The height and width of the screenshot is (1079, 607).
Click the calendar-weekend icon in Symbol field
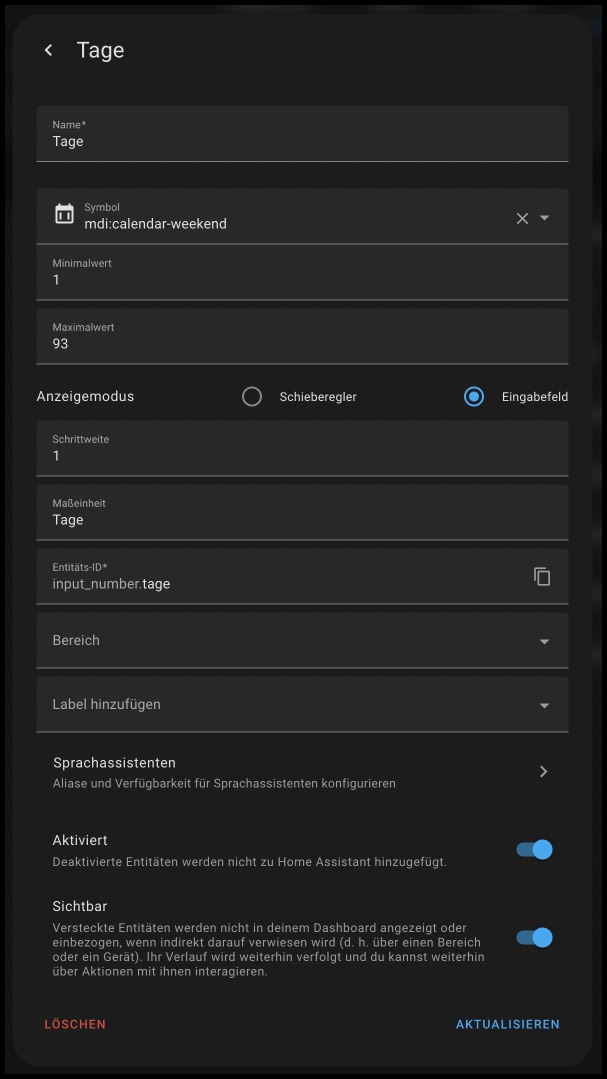pos(64,214)
